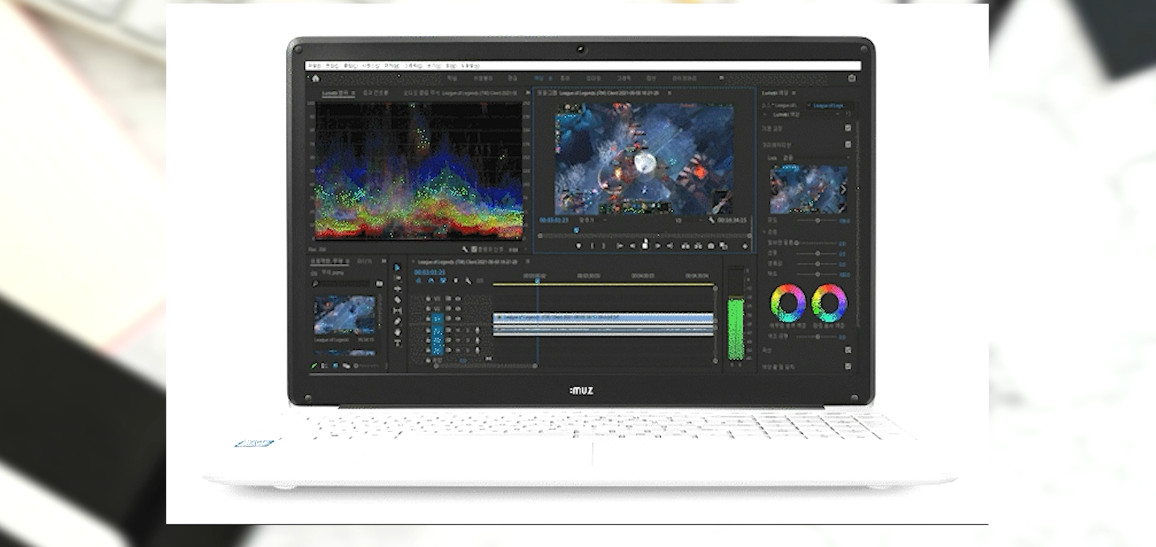Switch Project panel to list view
This screenshot has width=1156, height=547.
pos(324,366)
